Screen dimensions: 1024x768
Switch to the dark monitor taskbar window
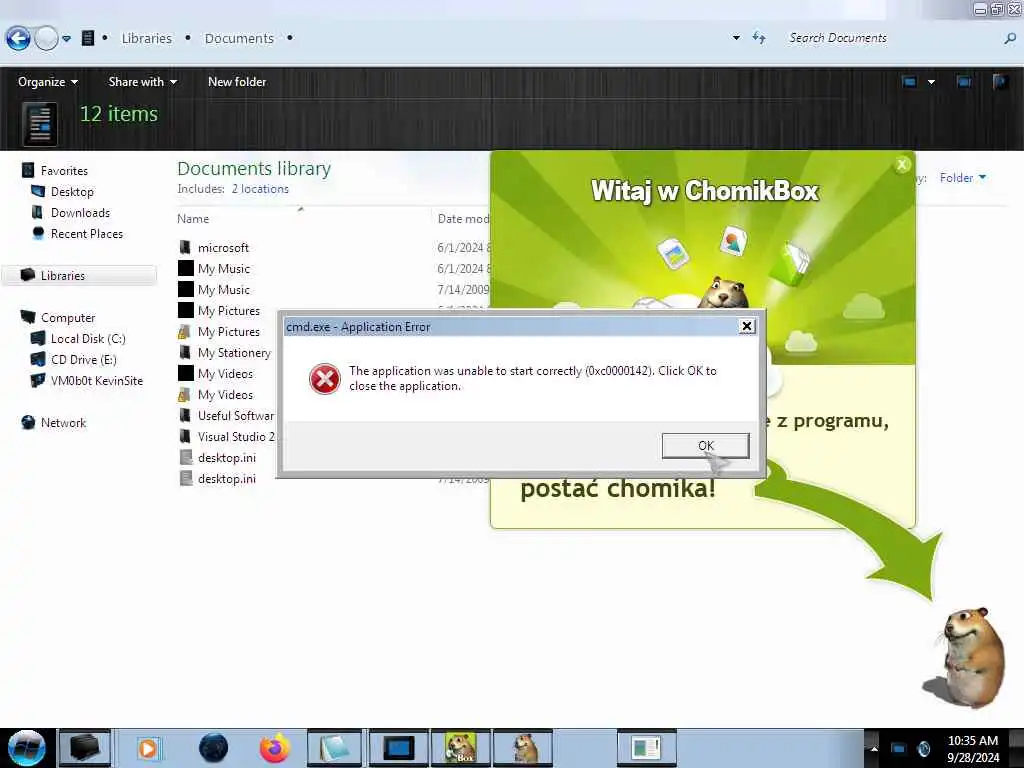click(398, 748)
